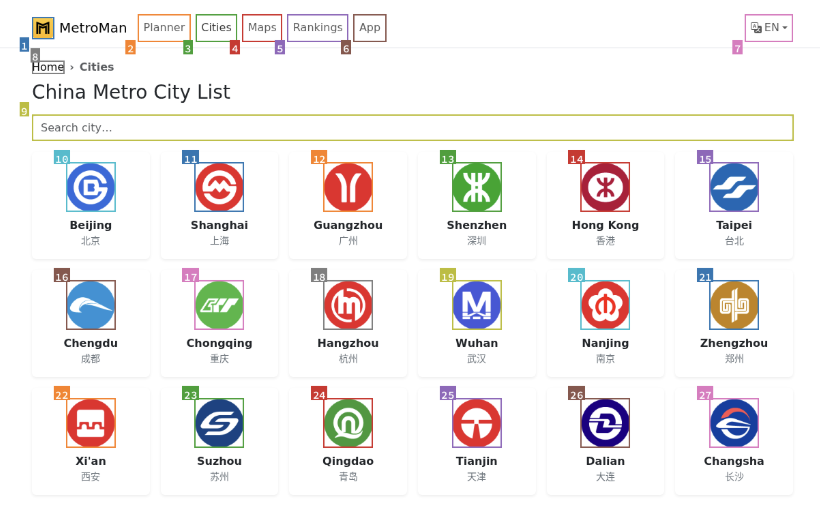Click the Beijing subway logo icon
Screen dimensions: 820x506
(91, 187)
